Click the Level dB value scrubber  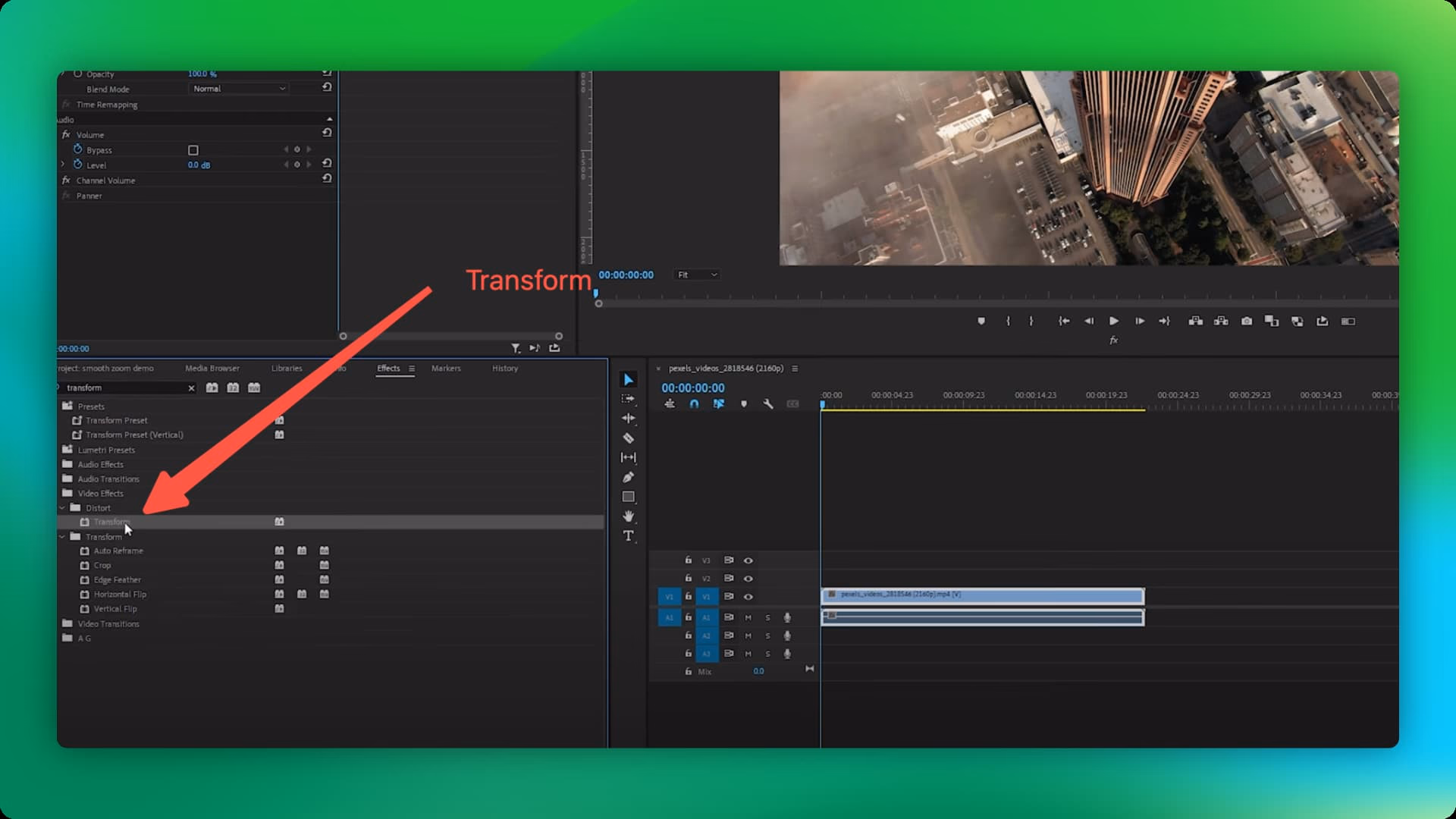[x=198, y=165]
